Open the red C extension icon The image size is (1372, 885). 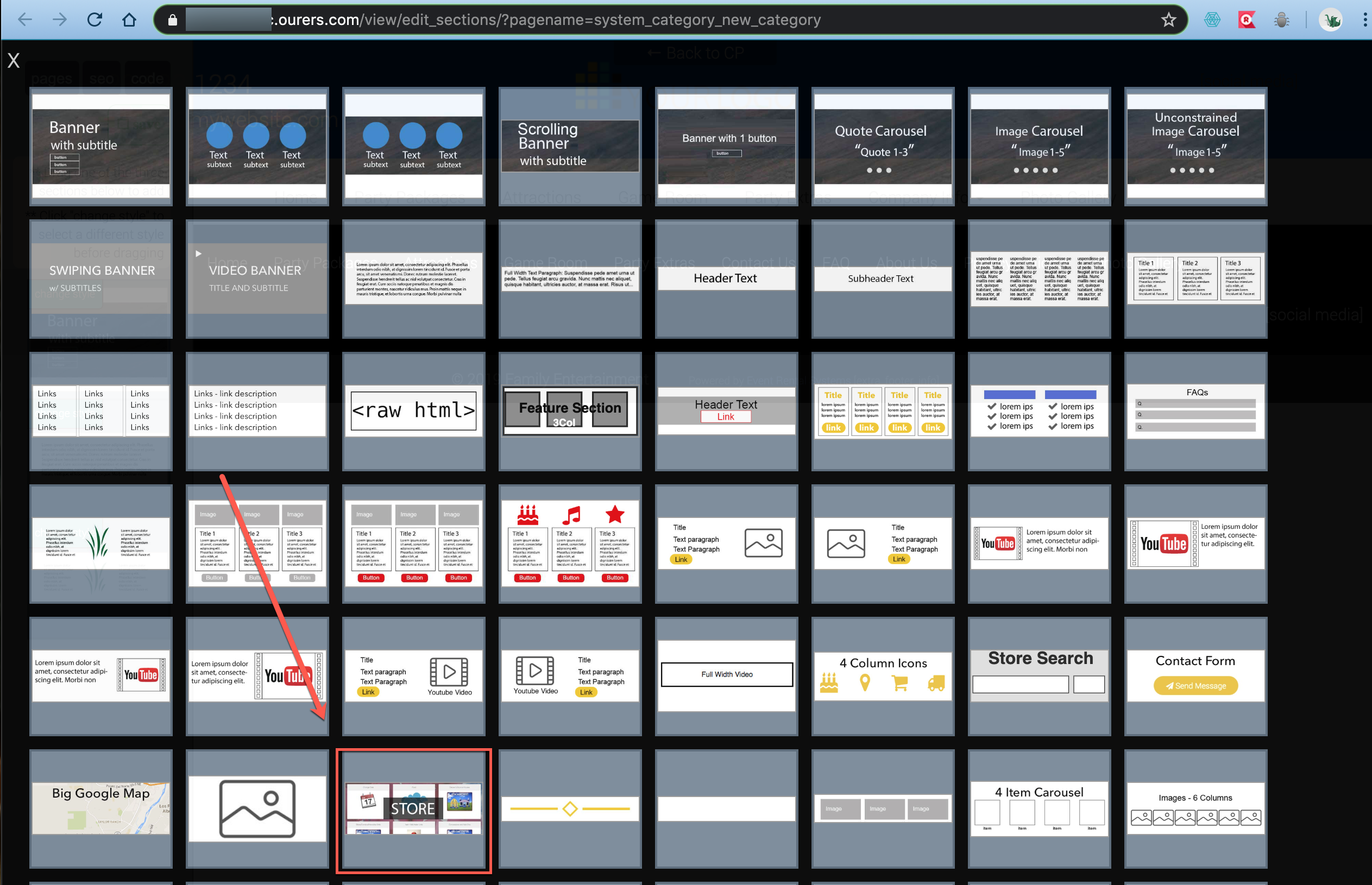pos(1247,20)
